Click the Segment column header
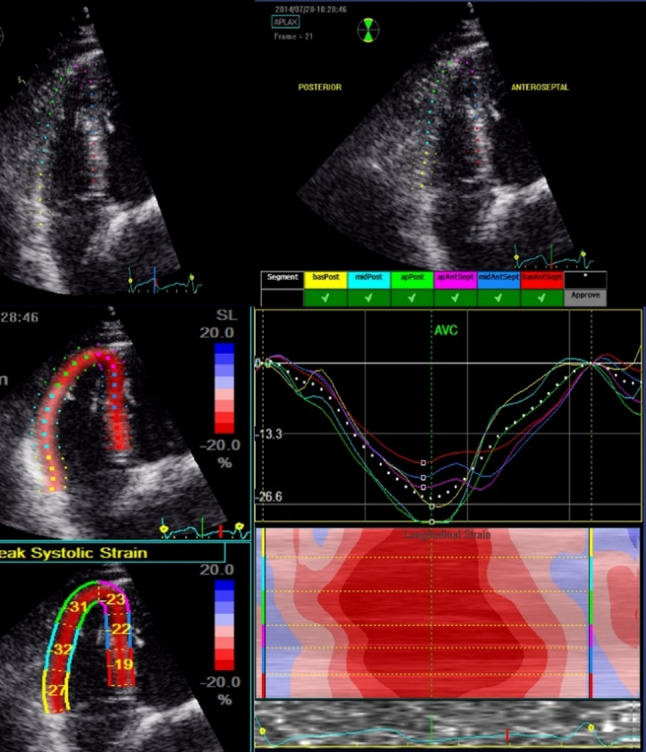Viewport: 646px width, 752px height. pyautogui.click(x=282, y=280)
